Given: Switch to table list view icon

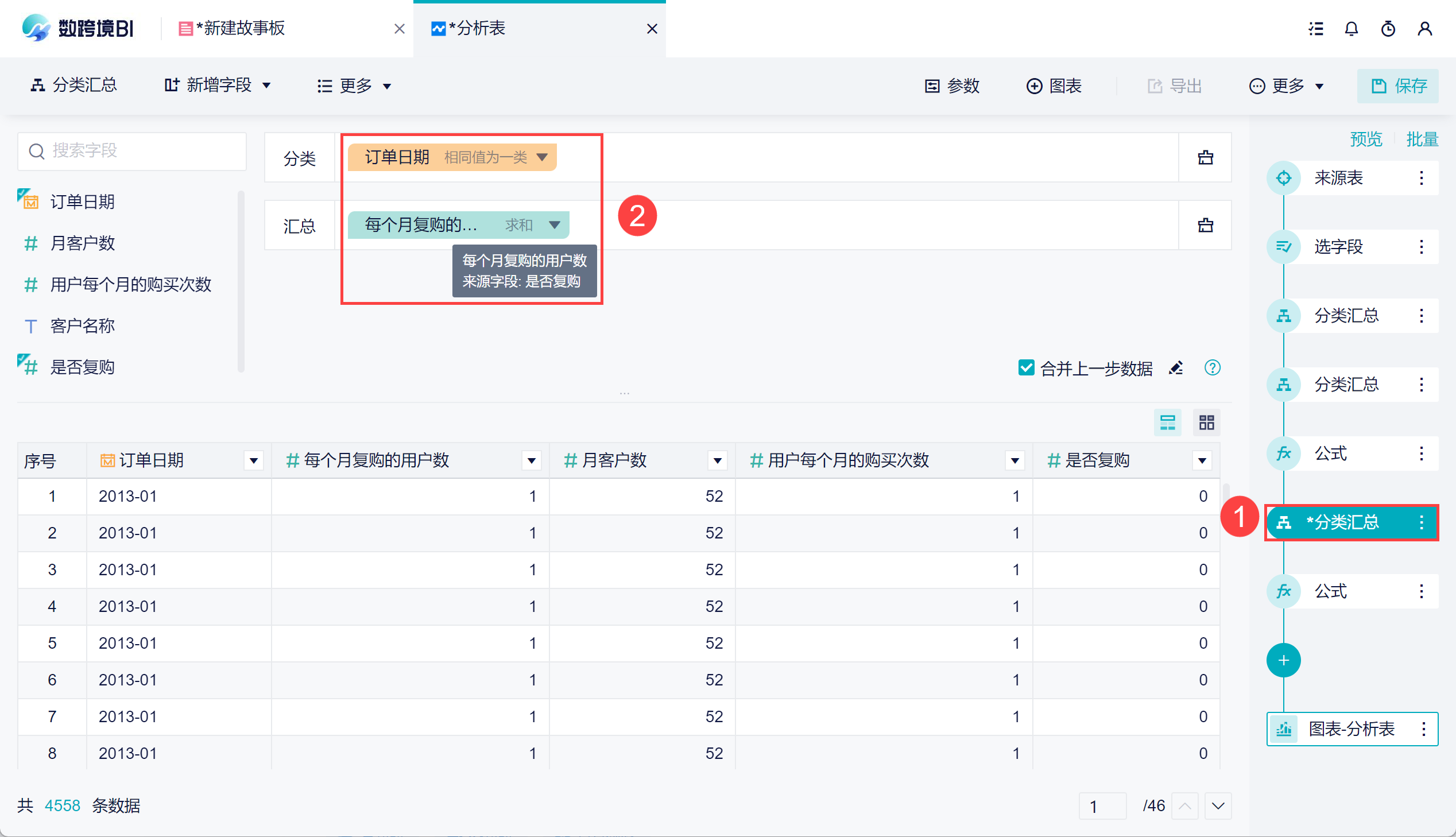Looking at the screenshot, I should [x=1167, y=423].
